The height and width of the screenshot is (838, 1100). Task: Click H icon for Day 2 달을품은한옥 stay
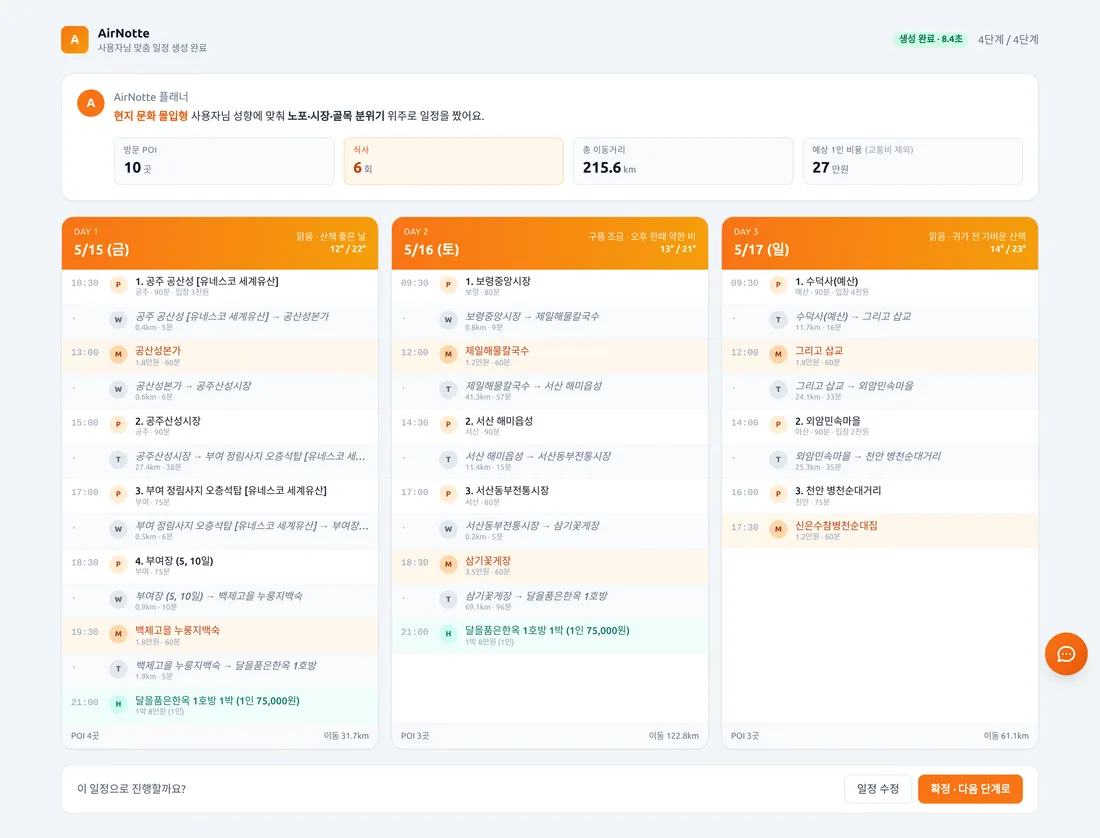(448, 634)
